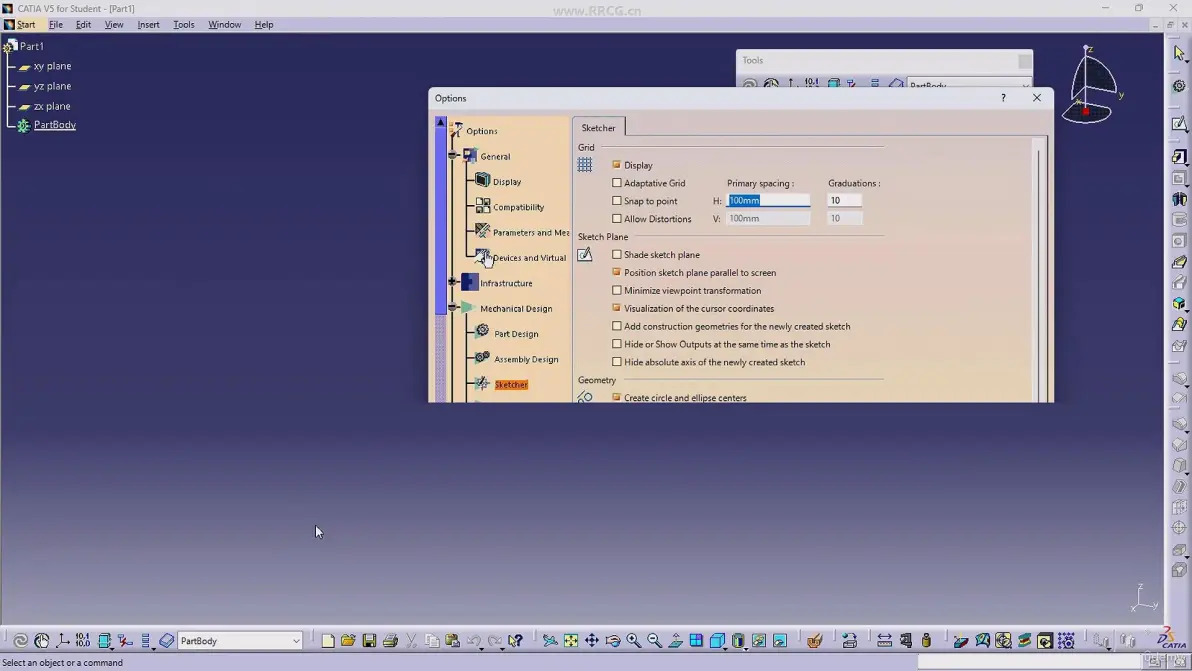Select PartBody in the specification tree

(x=55, y=125)
